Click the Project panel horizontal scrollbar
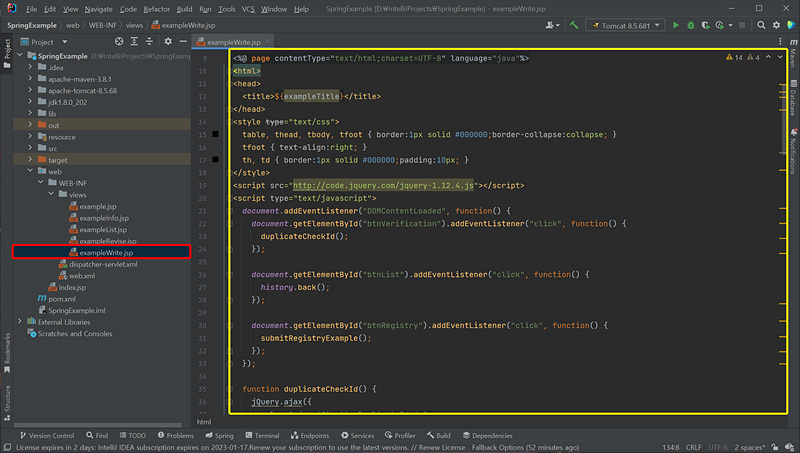 click(x=97, y=424)
